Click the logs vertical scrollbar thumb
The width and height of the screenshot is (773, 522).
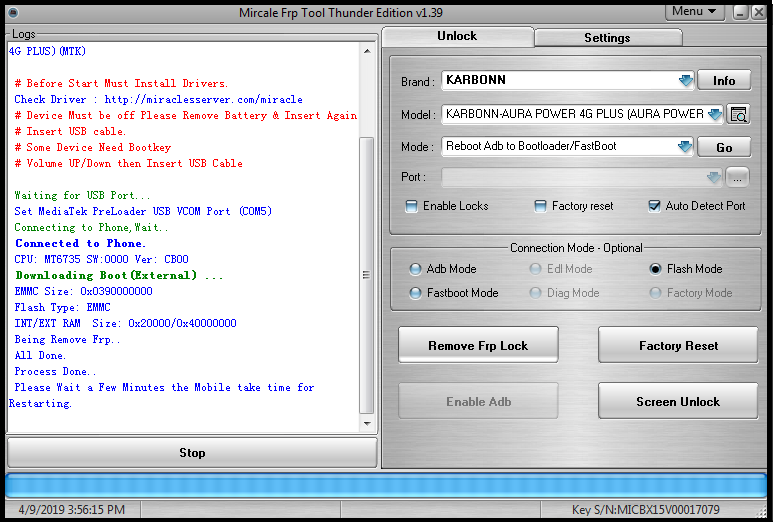(x=366, y=275)
